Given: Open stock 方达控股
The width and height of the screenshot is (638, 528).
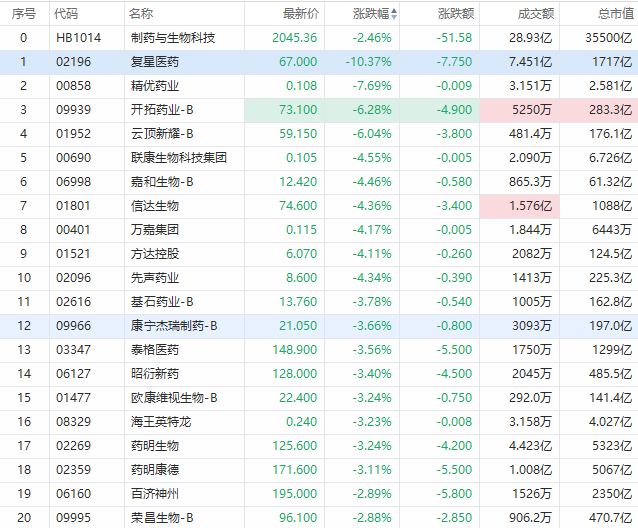Looking at the screenshot, I should 155,254.
